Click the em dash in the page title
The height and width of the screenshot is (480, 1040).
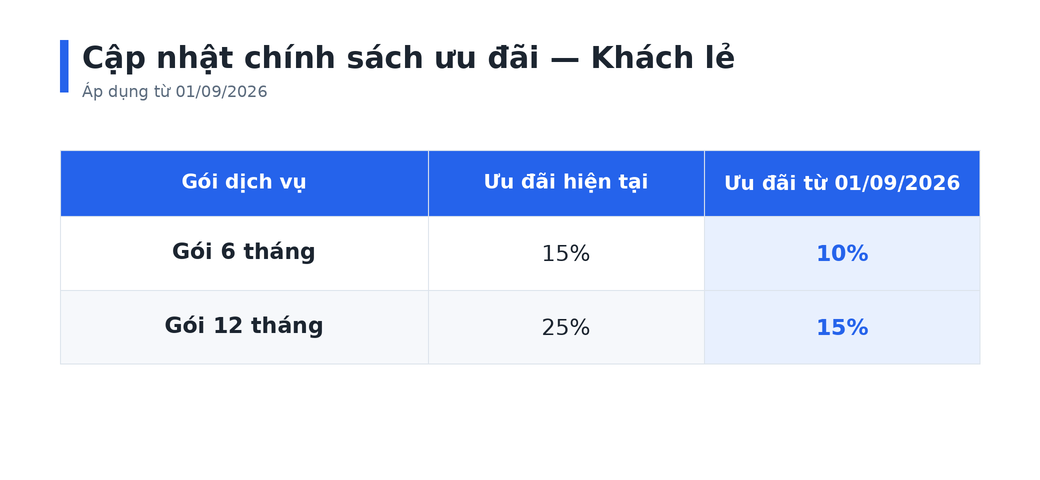coord(564,60)
